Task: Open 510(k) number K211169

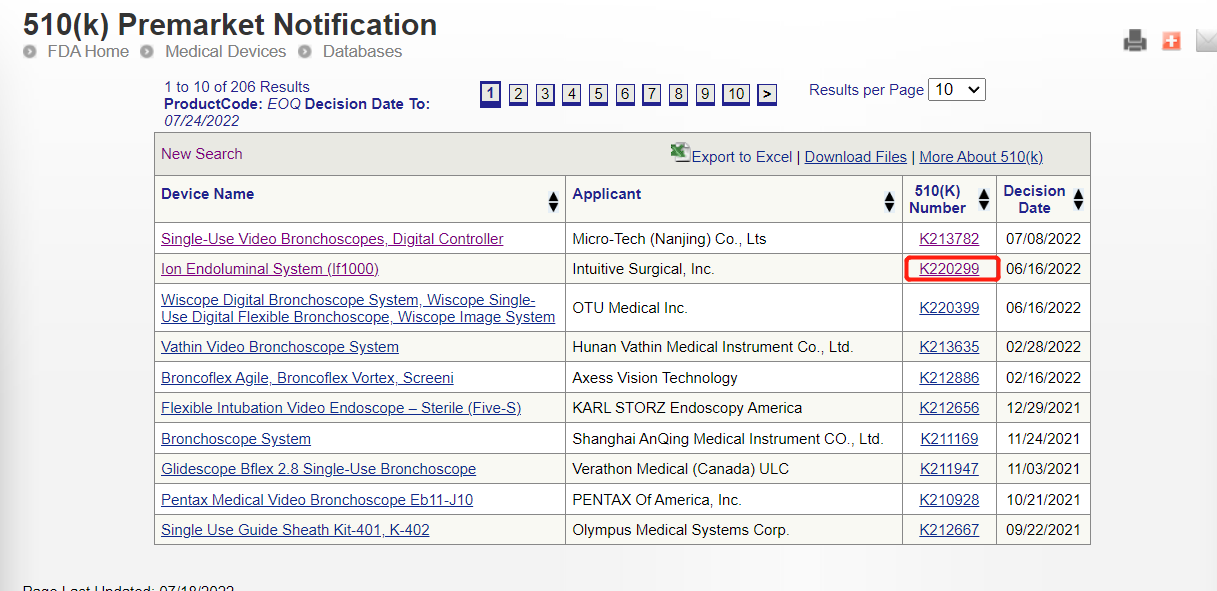Action: [949, 439]
